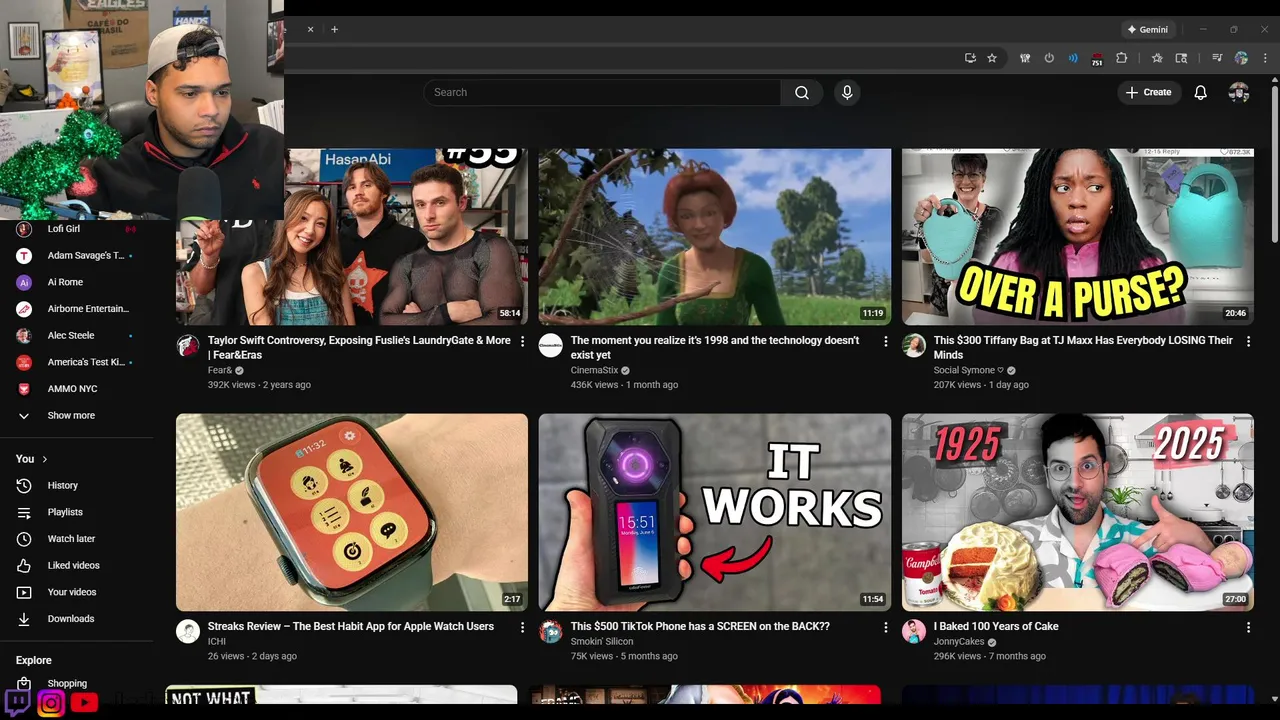Open the Chrome profile avatar
This screenshot has height=720, width=1280.
(1241, 58)
